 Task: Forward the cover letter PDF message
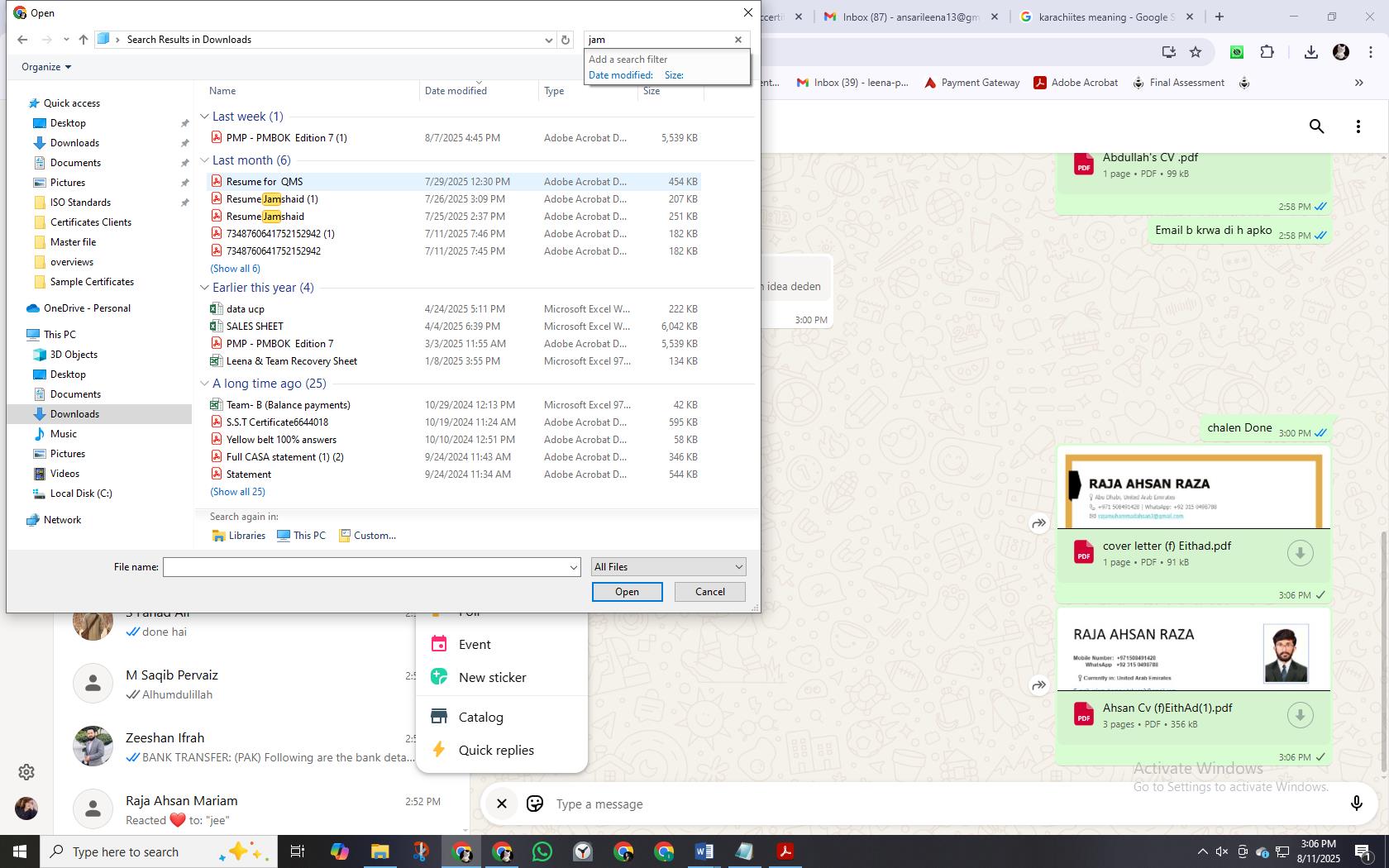coord(1038,523)
